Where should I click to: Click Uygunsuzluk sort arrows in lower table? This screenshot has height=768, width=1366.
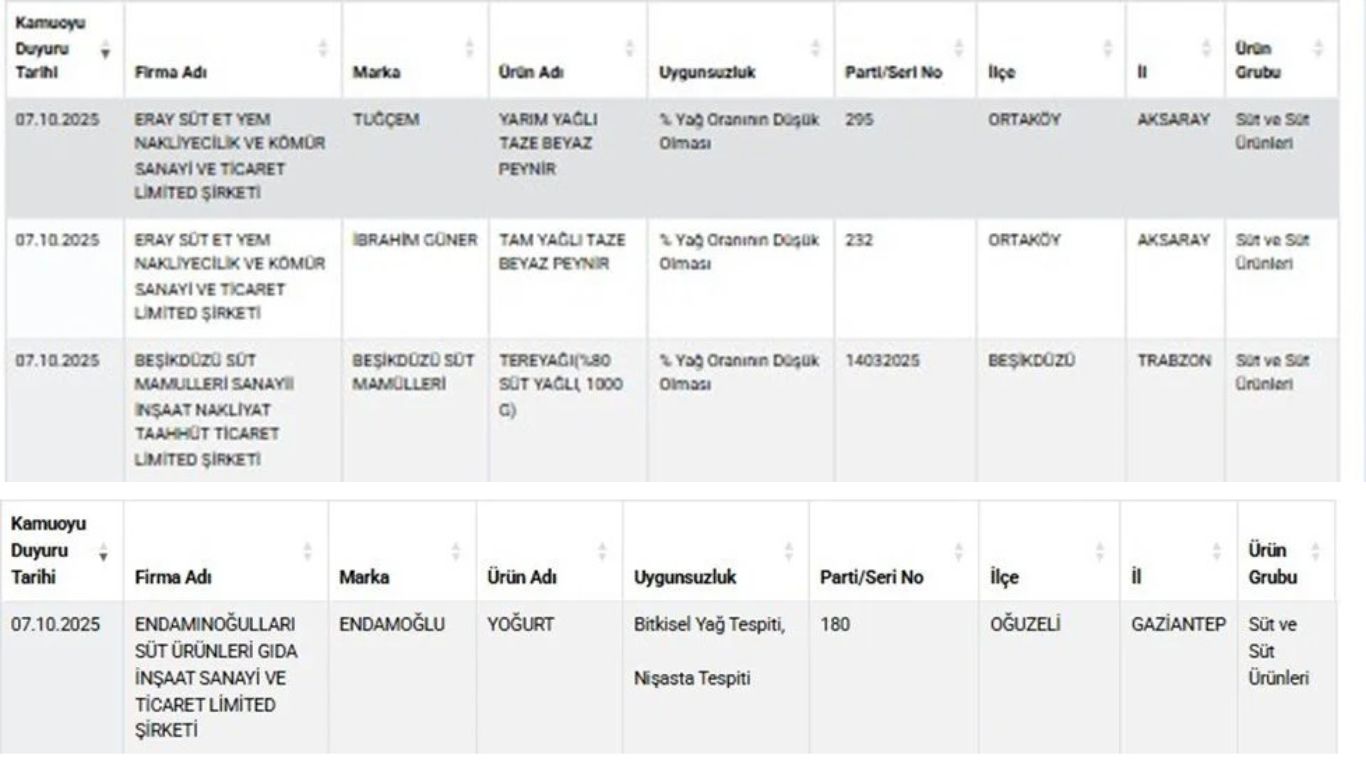[x=789, y=551]
